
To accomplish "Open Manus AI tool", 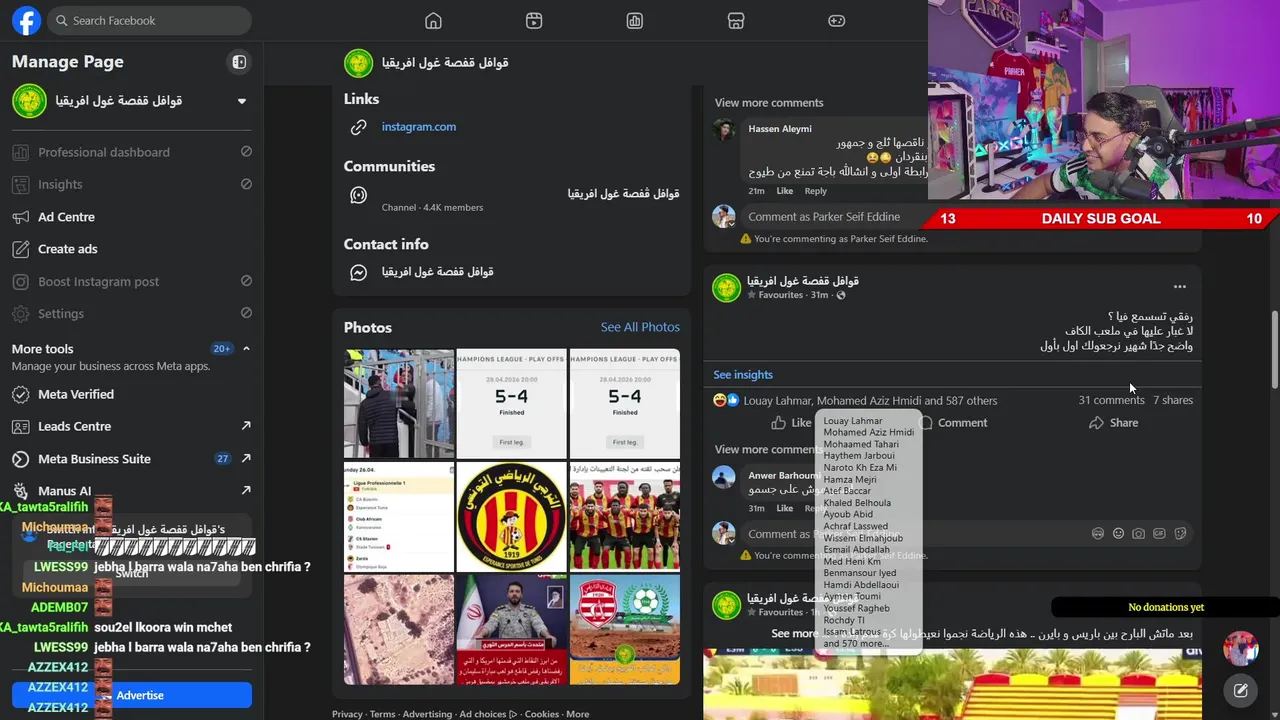I will coord(131,491).
